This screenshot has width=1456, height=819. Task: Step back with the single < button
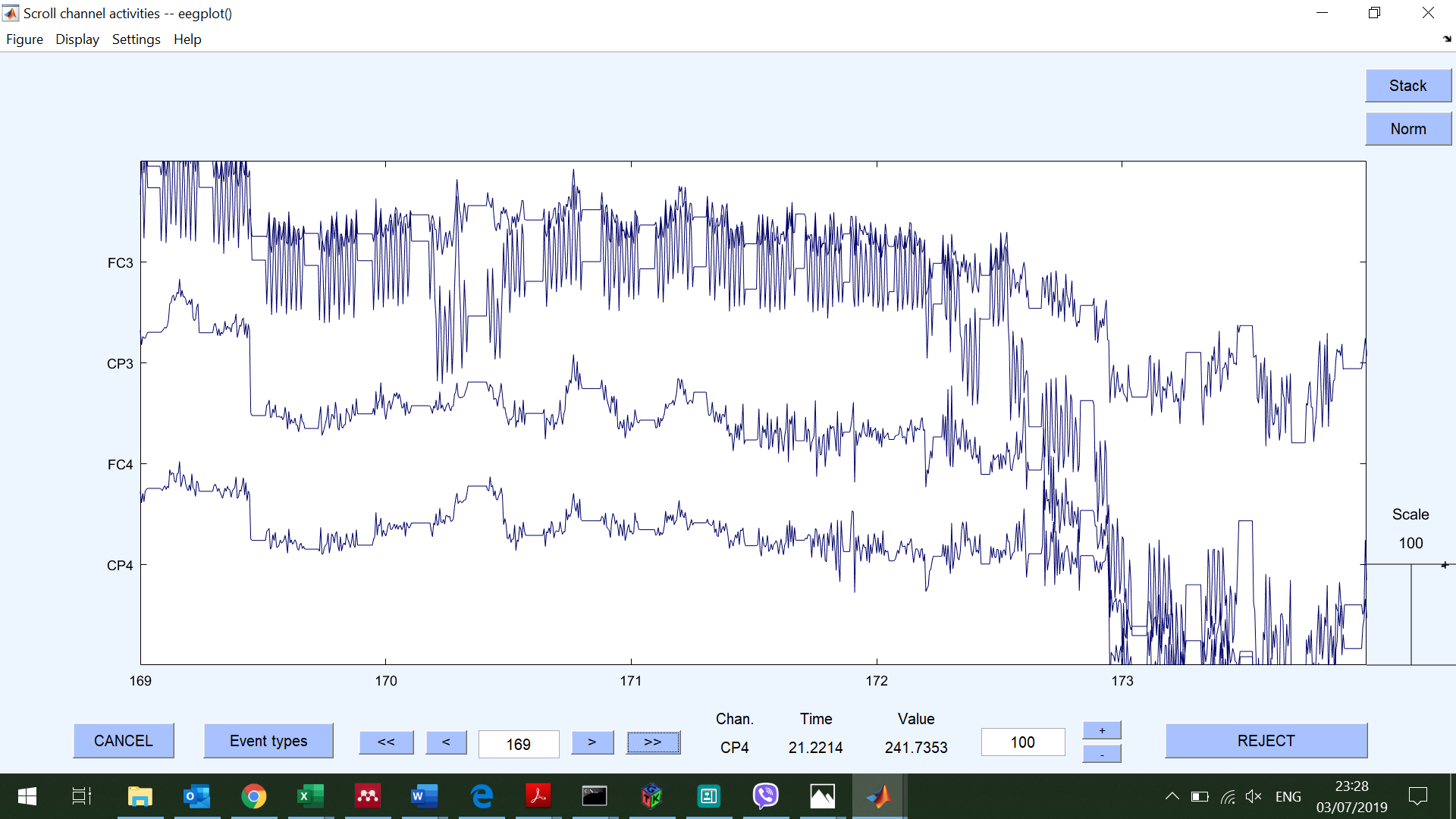[446, 742]
